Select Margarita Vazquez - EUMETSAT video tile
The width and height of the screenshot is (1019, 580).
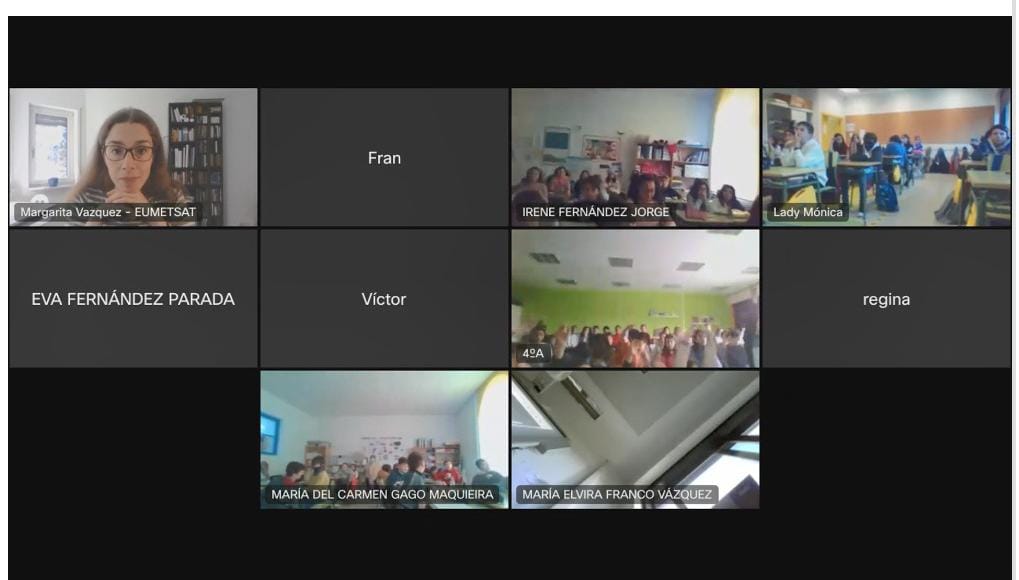coord(133,157)
